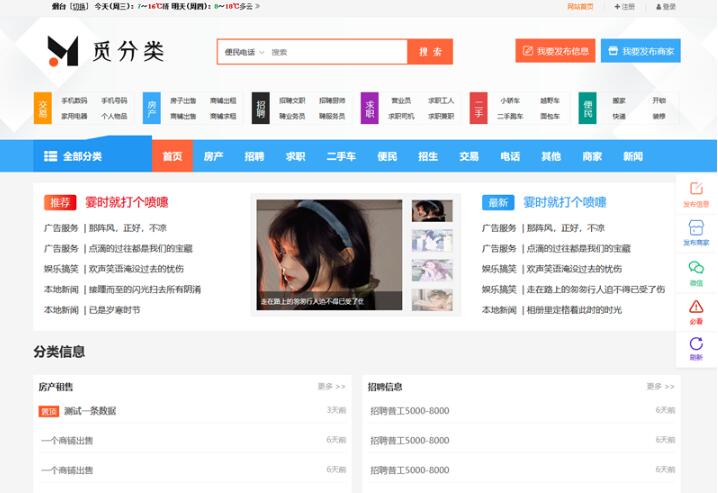Open the red 推荐 headline 雯时就打个喷嚏
Image resolution: width=718 pixels, height=493 pixels.
point(127,202)
